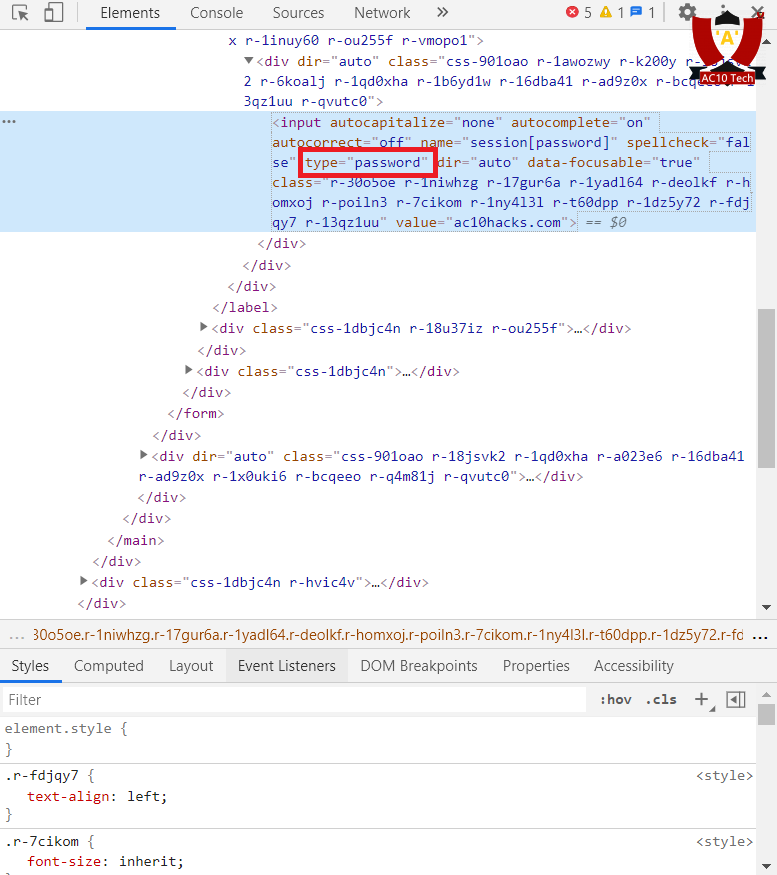
Task: Open <style> source link for .r-7cikom
Action: click(x=725, y=842)
